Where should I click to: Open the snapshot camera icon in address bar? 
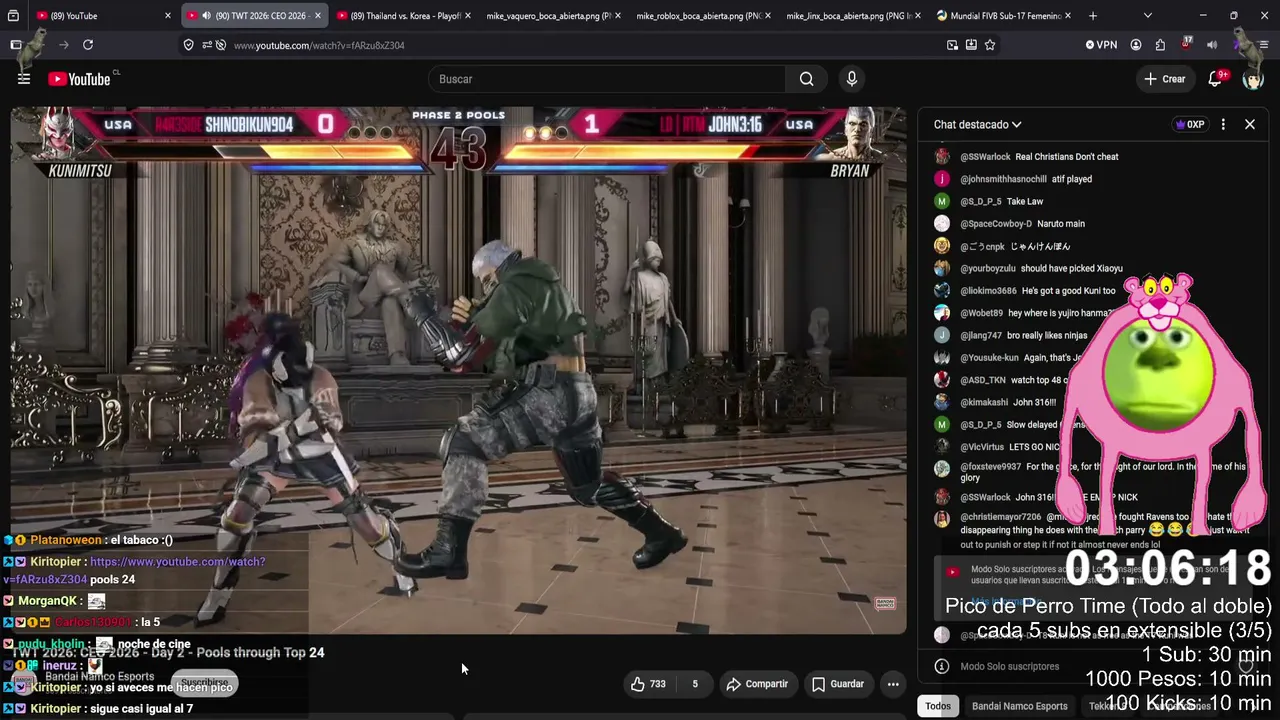952,45
